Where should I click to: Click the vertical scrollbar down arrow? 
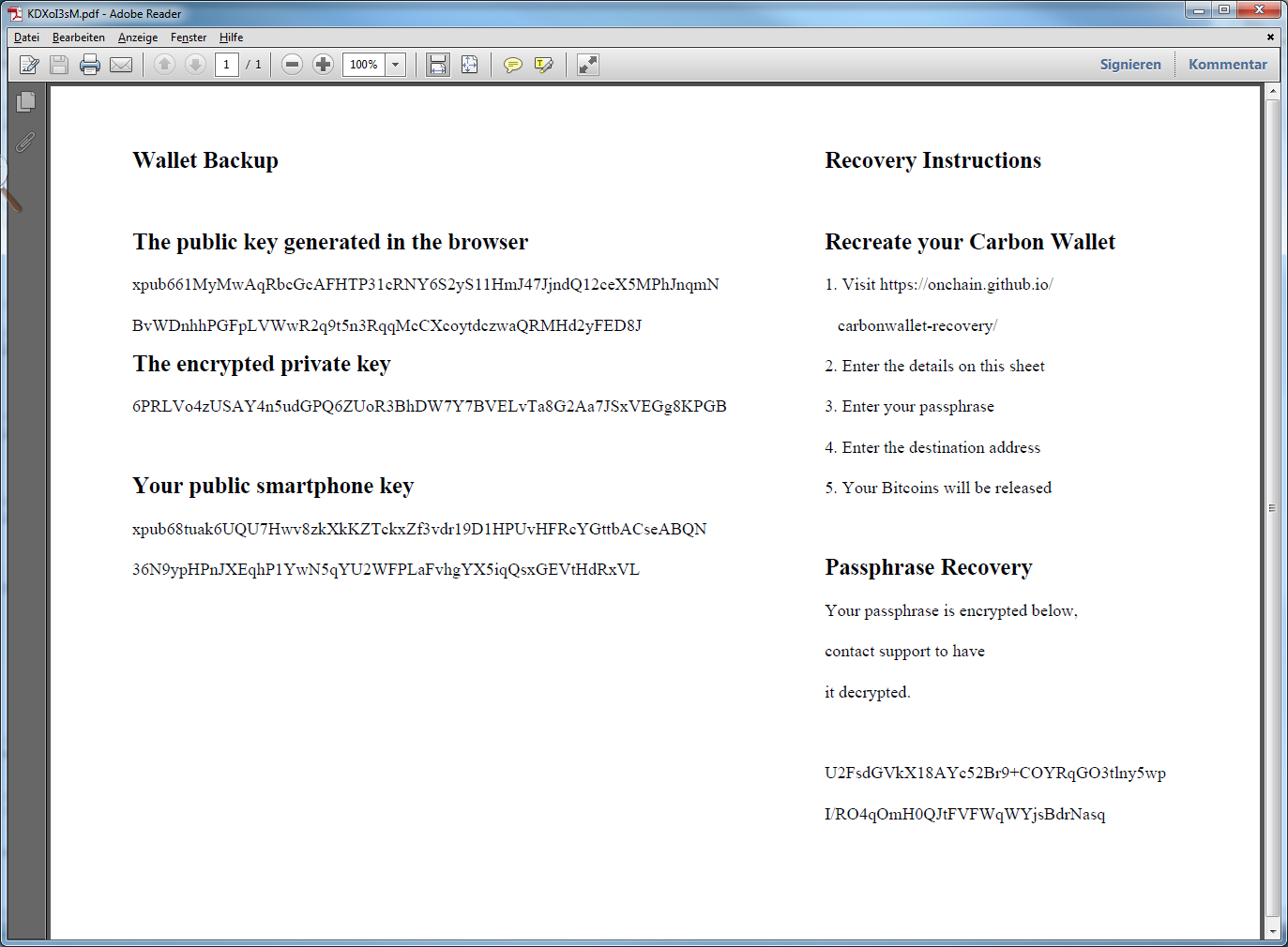[1272, 932]
